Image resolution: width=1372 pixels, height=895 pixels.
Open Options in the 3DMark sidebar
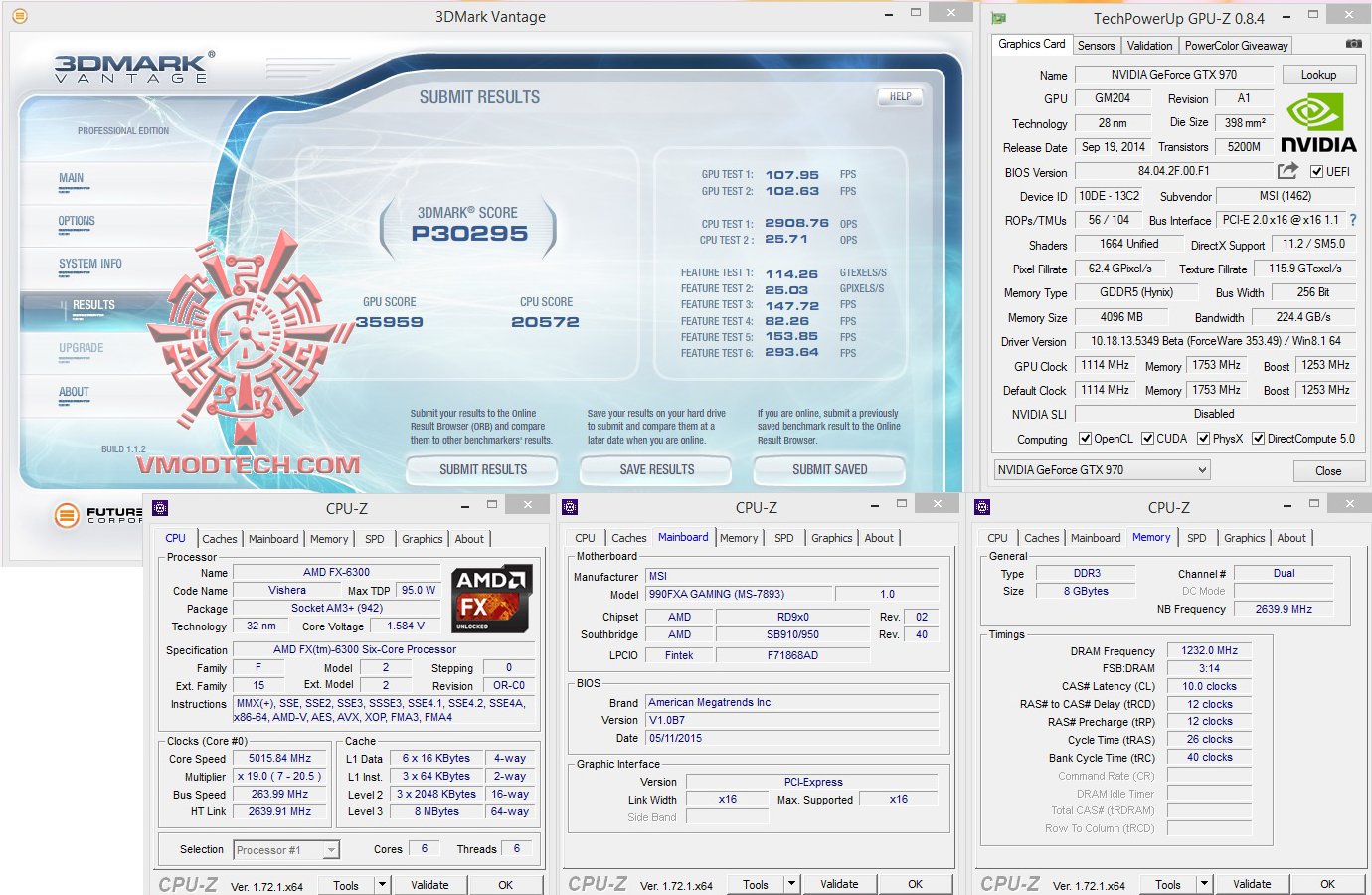(77, 222)
